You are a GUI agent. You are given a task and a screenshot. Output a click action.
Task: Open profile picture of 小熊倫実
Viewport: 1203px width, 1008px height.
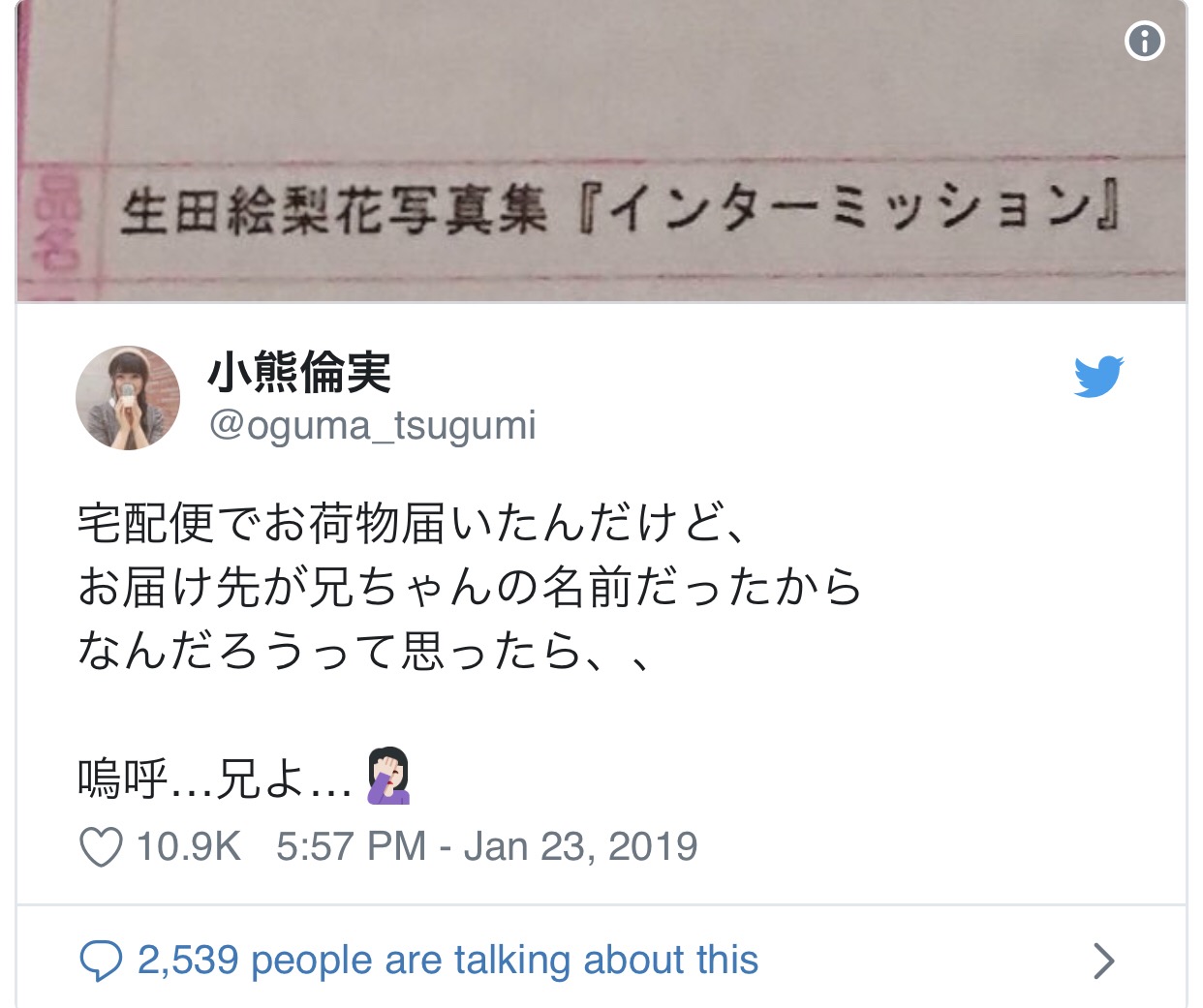tap(128, 398)
